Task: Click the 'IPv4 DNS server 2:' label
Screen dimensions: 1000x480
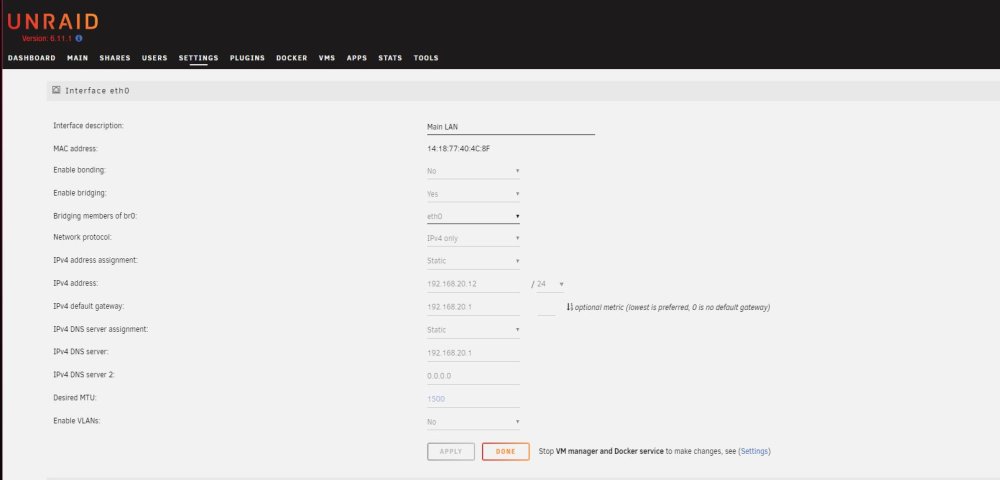Action: point(84,374)
